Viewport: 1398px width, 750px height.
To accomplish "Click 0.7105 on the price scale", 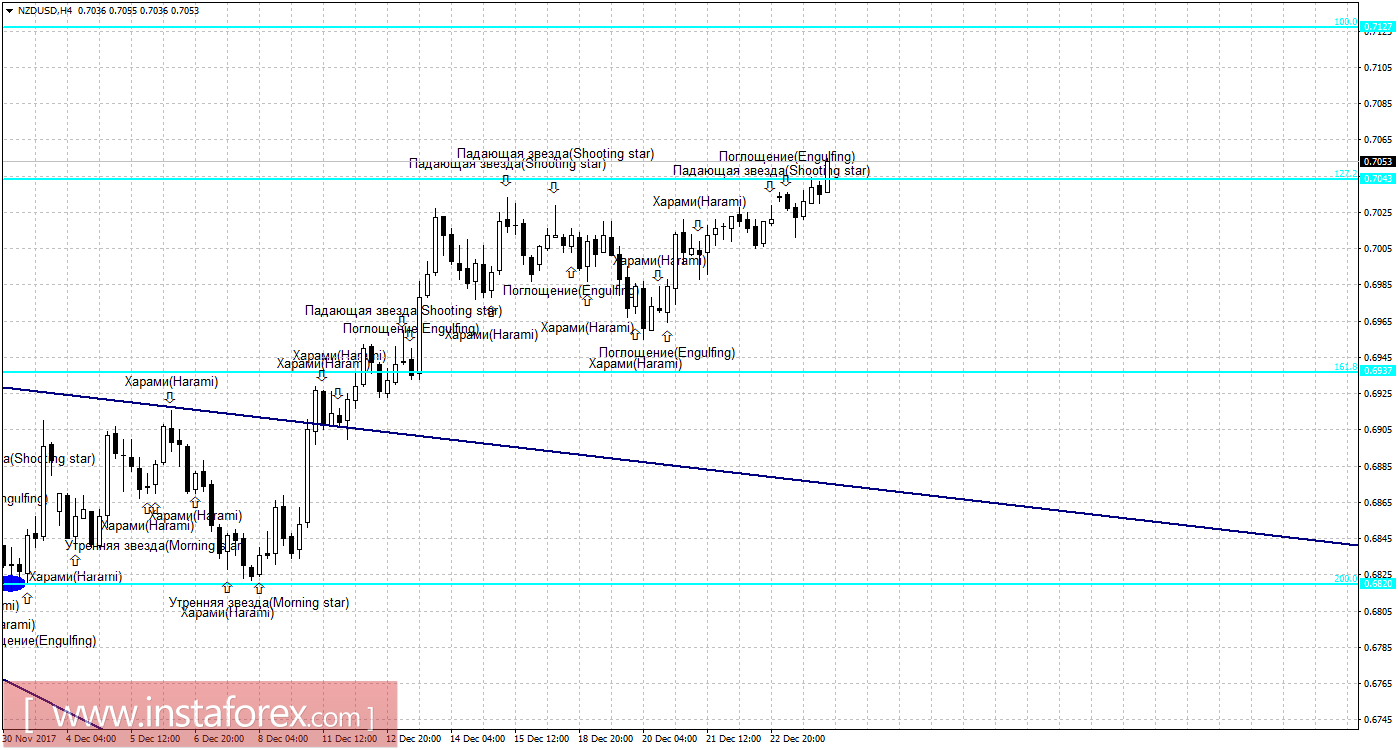I will [1378, 67].
